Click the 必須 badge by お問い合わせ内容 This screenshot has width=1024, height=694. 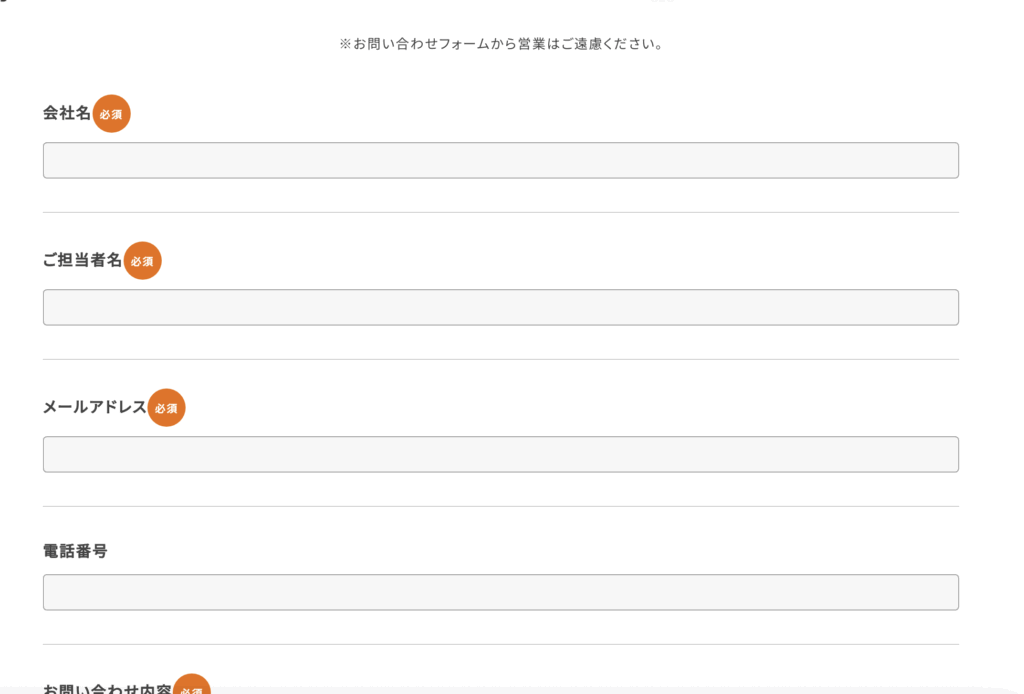[191, 685]
